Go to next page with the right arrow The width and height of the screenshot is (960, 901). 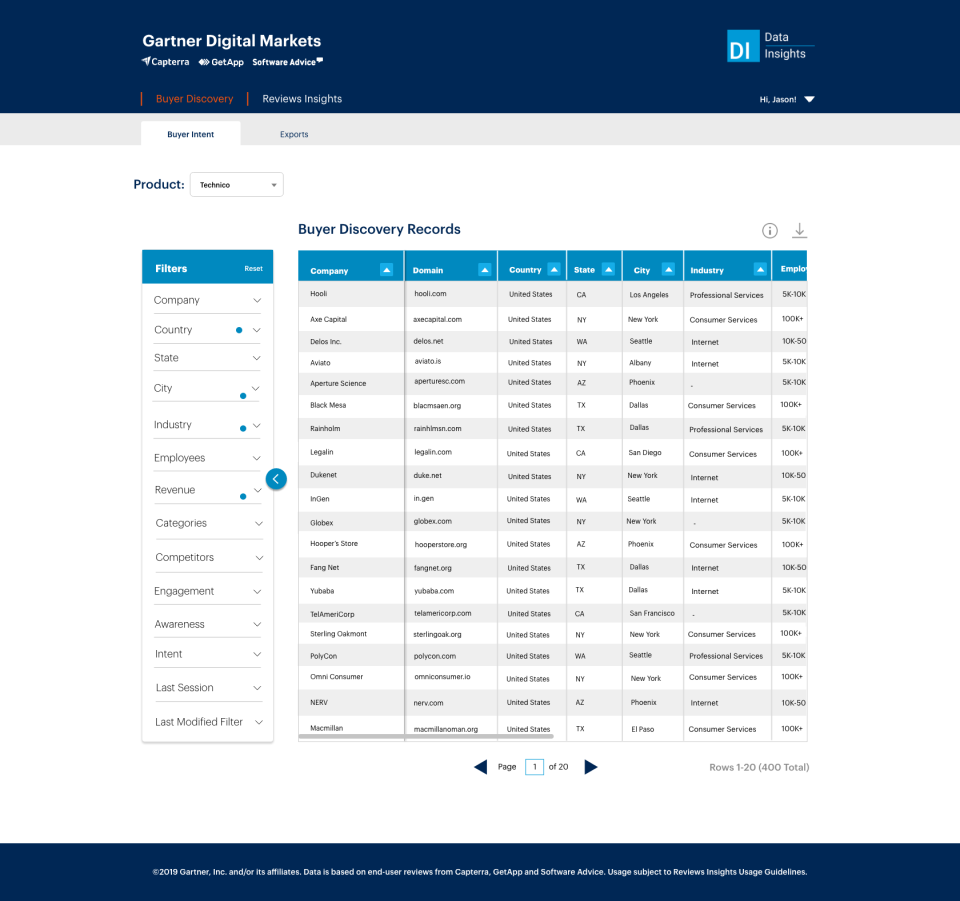pyautogui.click(x=589, y=767)
